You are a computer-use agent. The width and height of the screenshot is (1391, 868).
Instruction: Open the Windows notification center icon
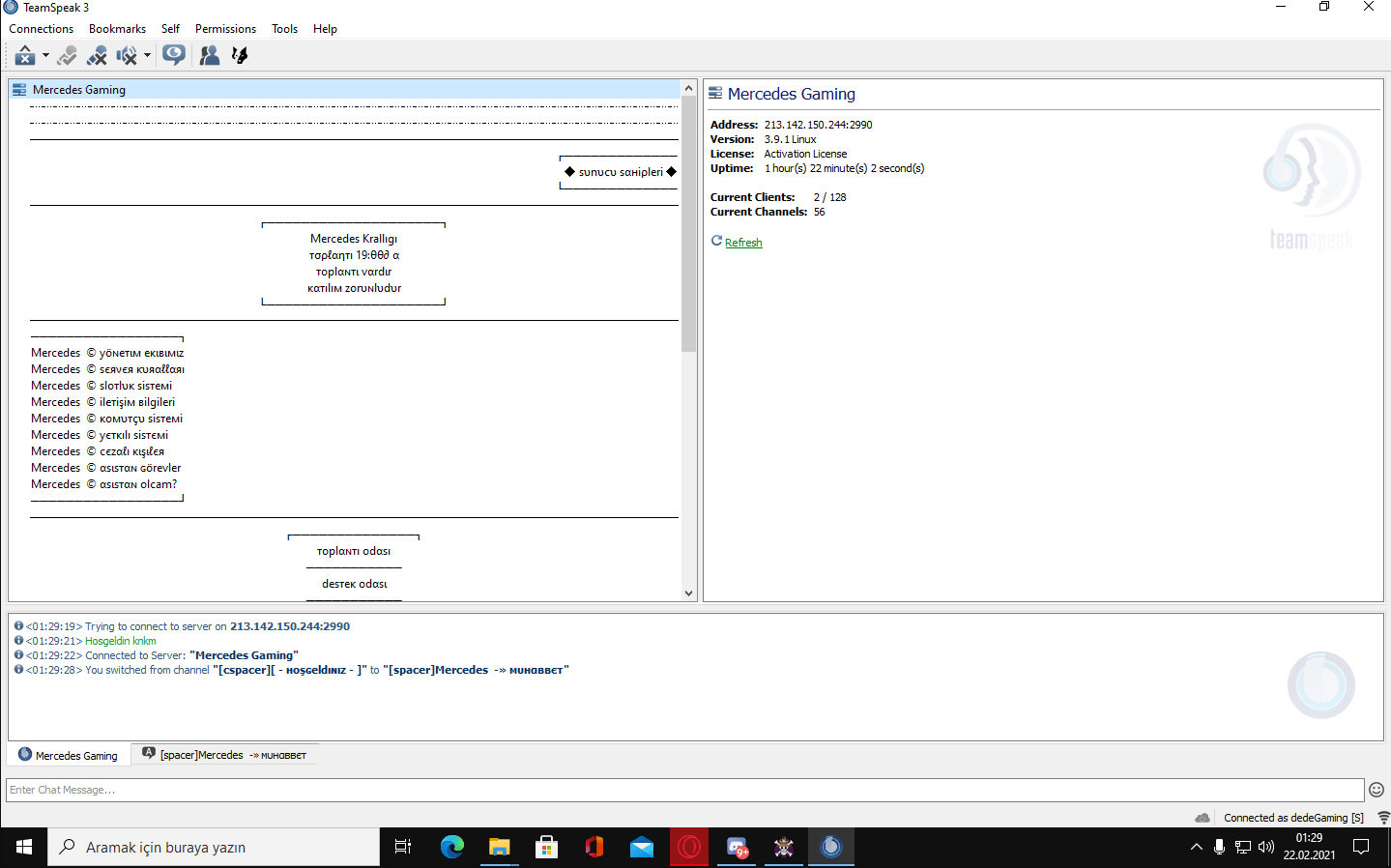click(x=1361, y=848)
